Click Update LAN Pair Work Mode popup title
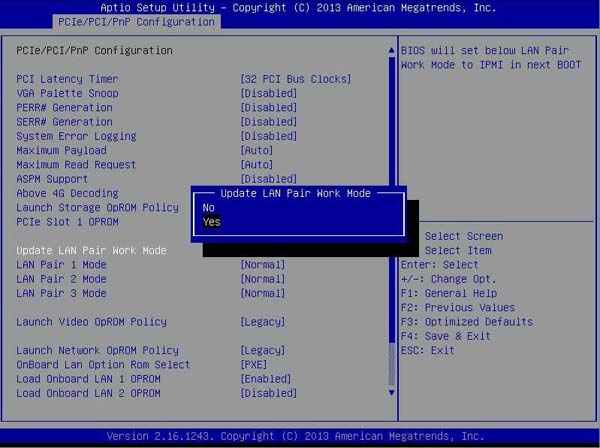The width and height of the screenshot is (600, 448). 295,193
